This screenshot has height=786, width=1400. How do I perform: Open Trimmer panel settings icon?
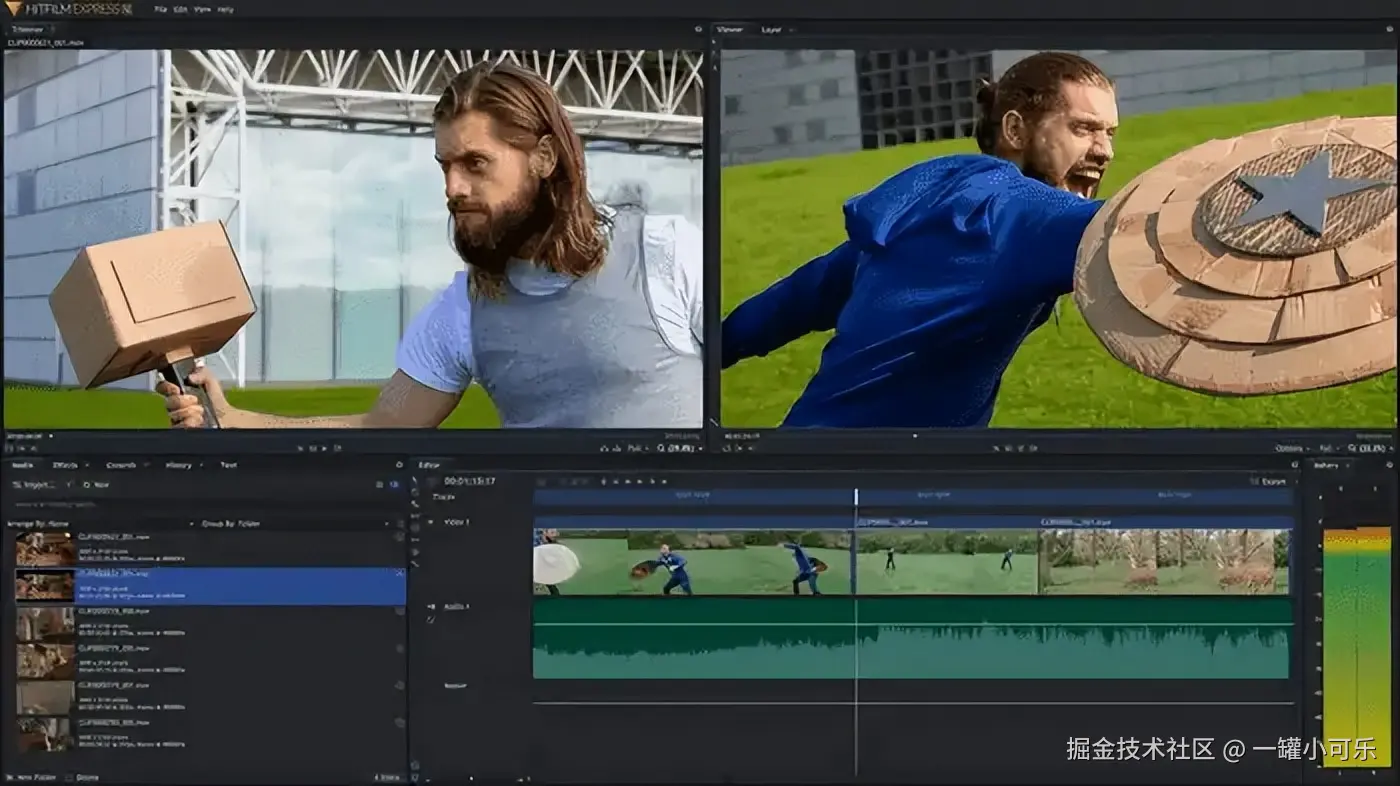coord(698,30)
